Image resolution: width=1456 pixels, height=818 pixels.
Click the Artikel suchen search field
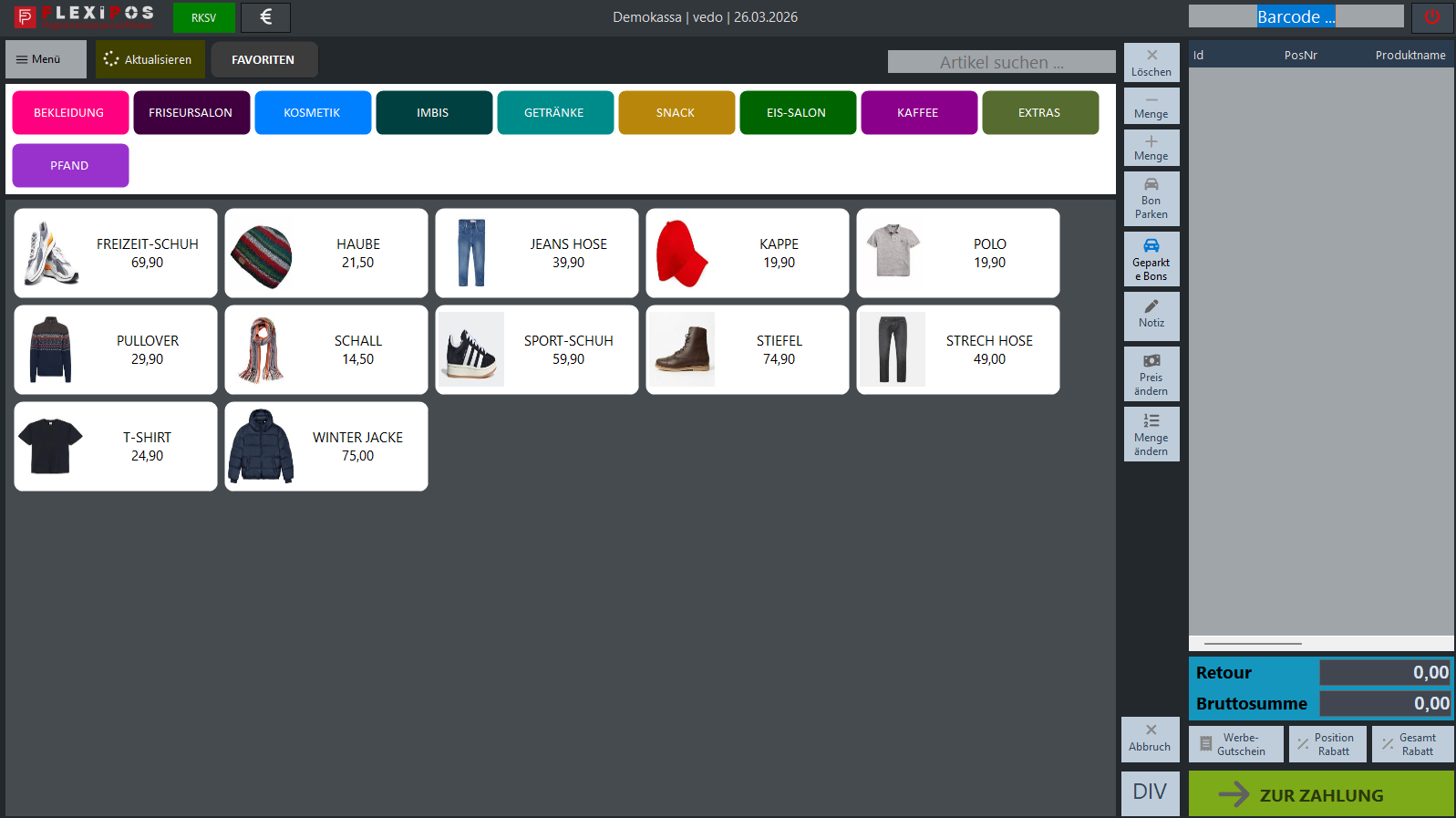(1001, 62)
